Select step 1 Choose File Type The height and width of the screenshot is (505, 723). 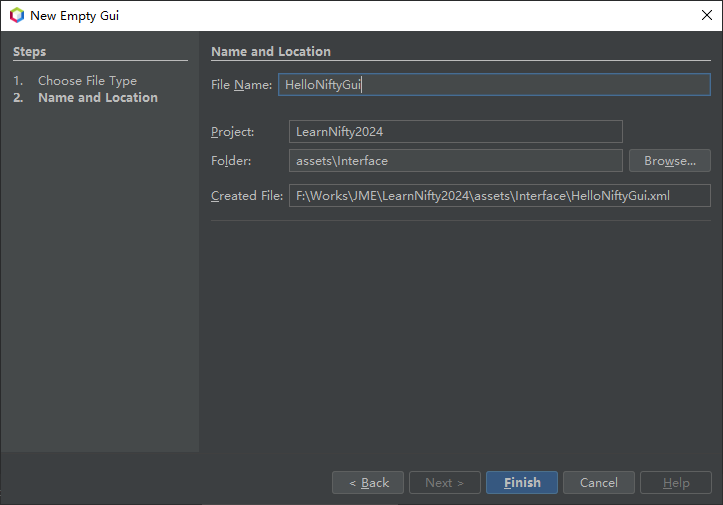point(87,81)
